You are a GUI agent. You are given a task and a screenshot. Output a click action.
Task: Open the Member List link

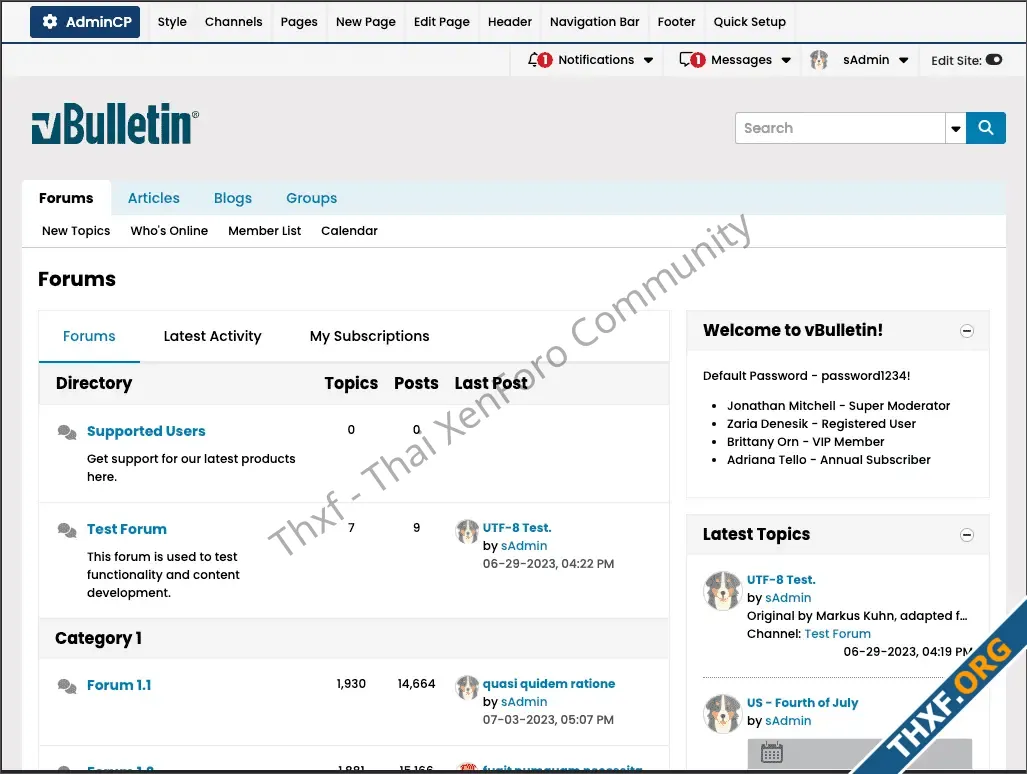[265, 230]
